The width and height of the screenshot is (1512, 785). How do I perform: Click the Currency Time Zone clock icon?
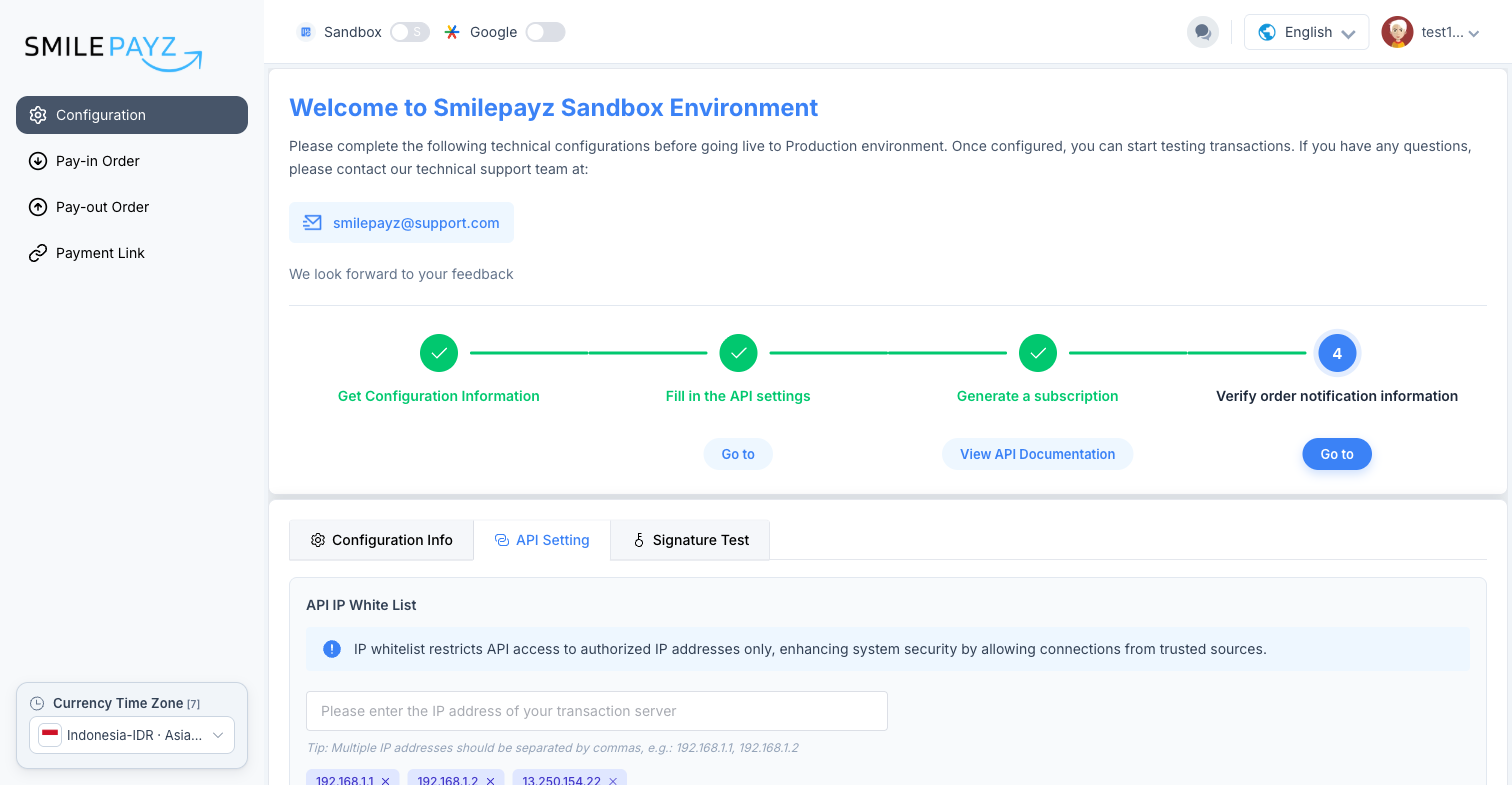[38, 703]
